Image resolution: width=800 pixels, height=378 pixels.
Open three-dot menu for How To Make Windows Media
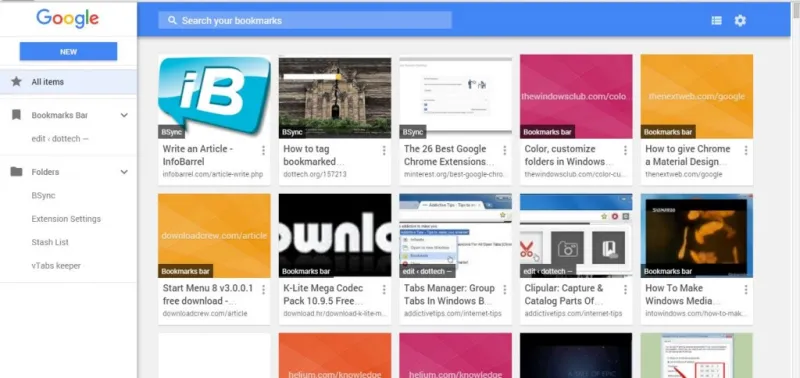tap(745, 289)
